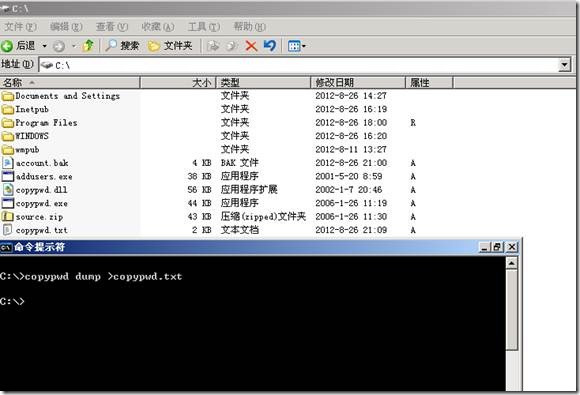
Task: Select the account.bak file icon
Action: (7, 163)
